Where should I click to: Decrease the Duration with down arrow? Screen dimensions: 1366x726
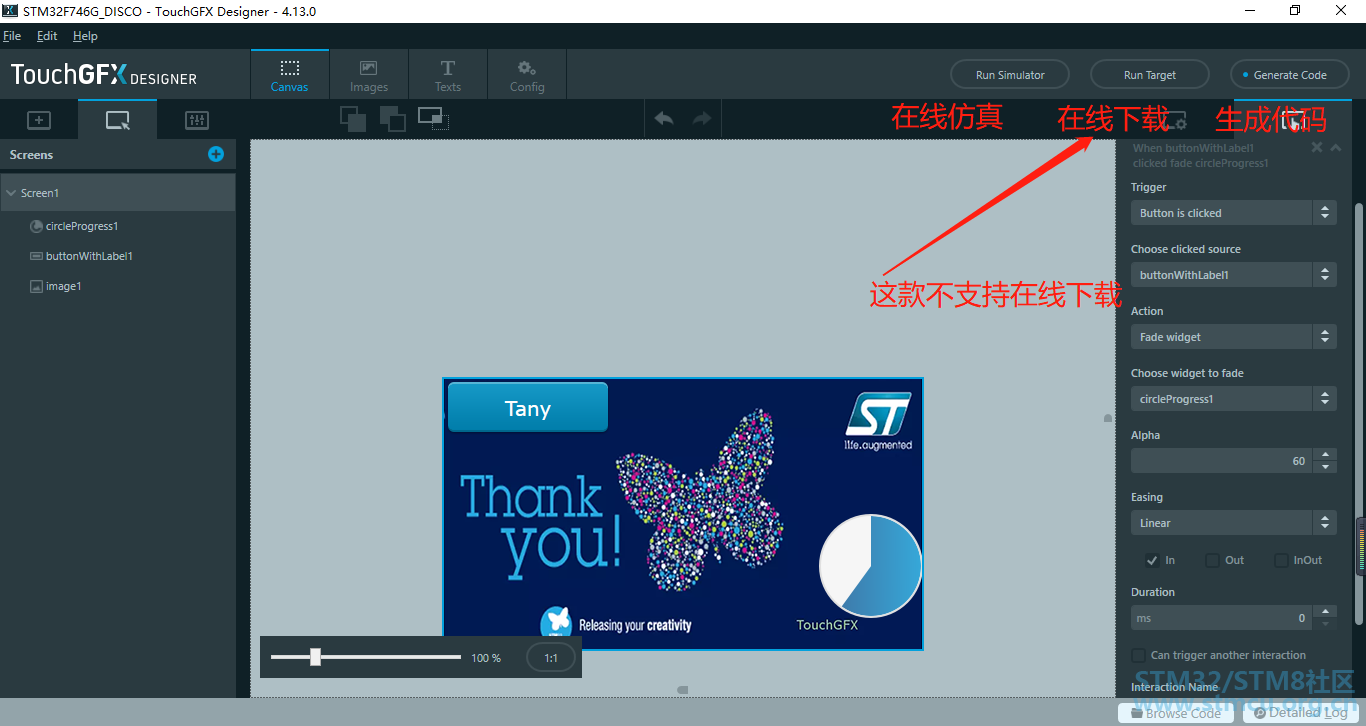(x=1325, y=624)
